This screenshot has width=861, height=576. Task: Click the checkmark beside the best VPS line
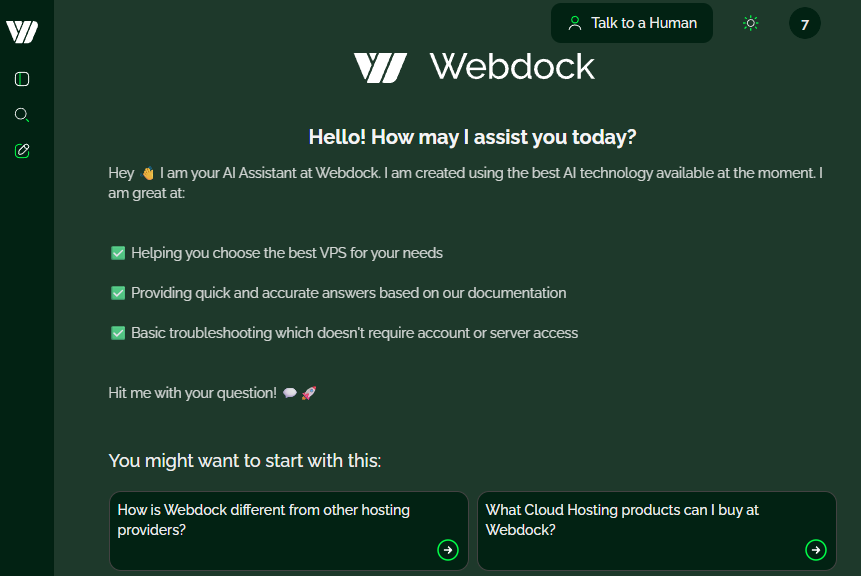(118, 253)
